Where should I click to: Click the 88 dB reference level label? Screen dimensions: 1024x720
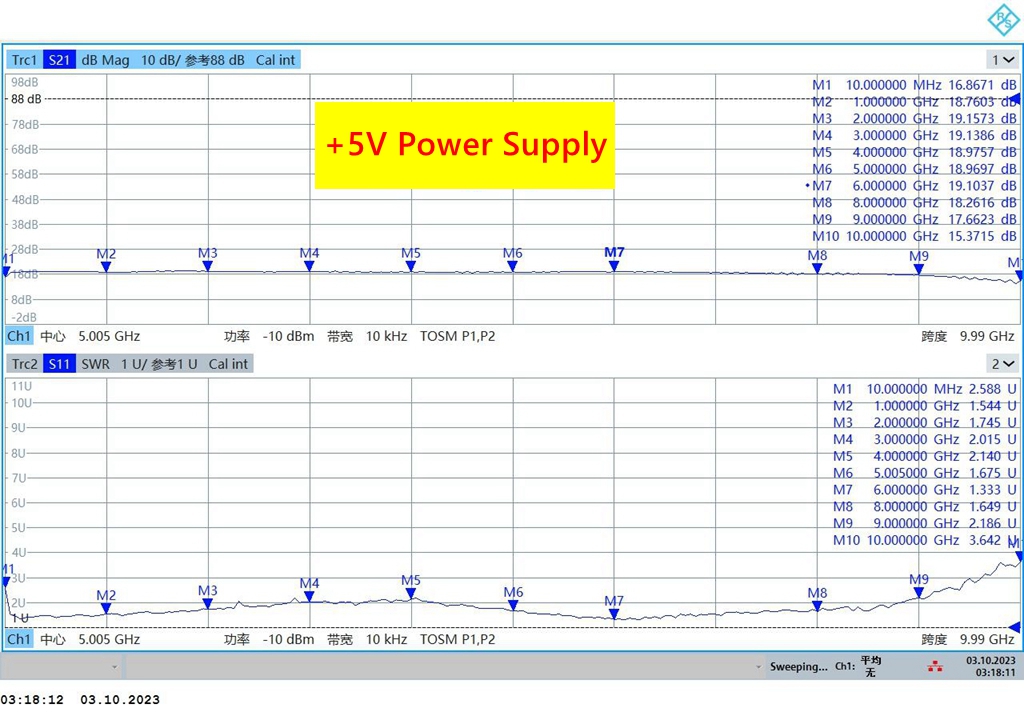(26, 99)
